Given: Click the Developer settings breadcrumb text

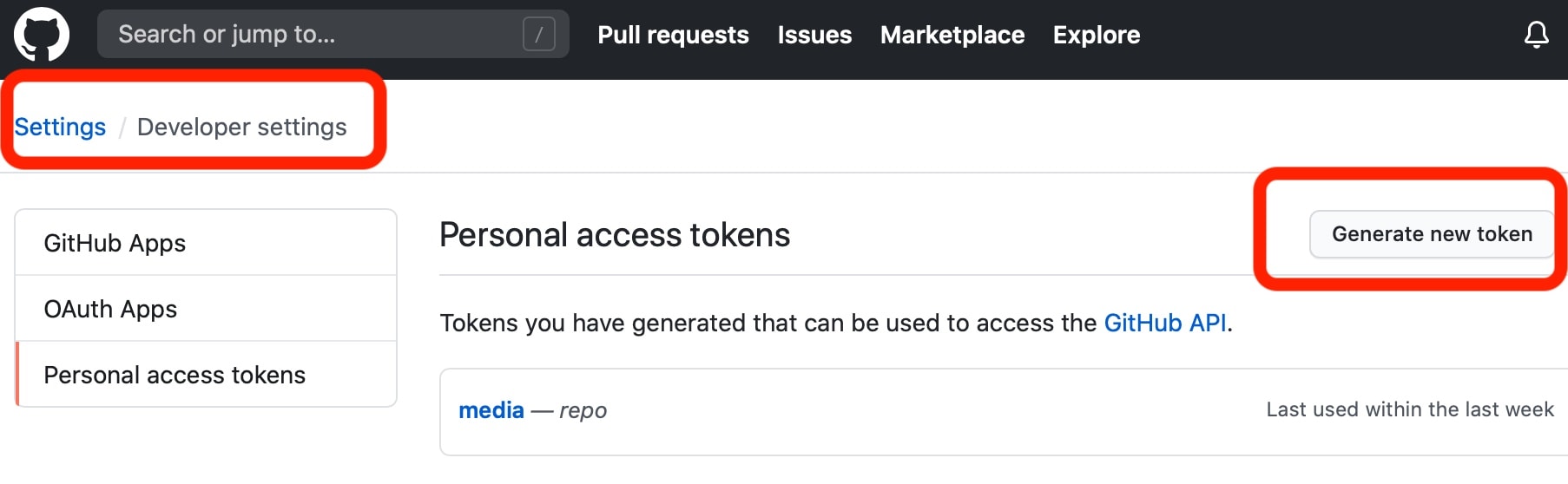Looking at the screenshot, I should (242, 127).
